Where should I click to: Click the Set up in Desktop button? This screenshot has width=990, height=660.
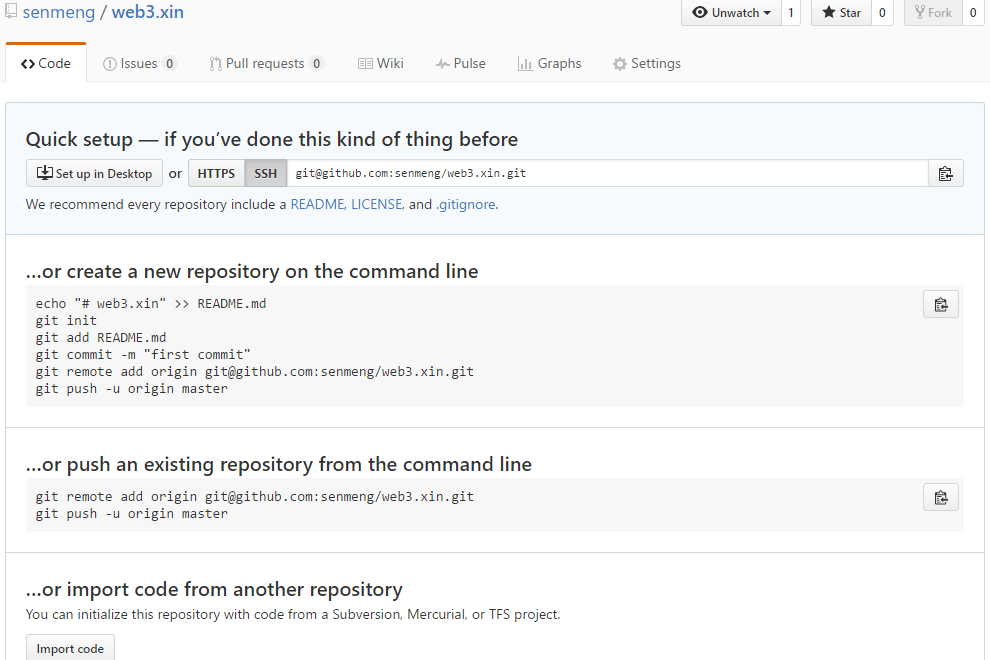pos(94,174)
